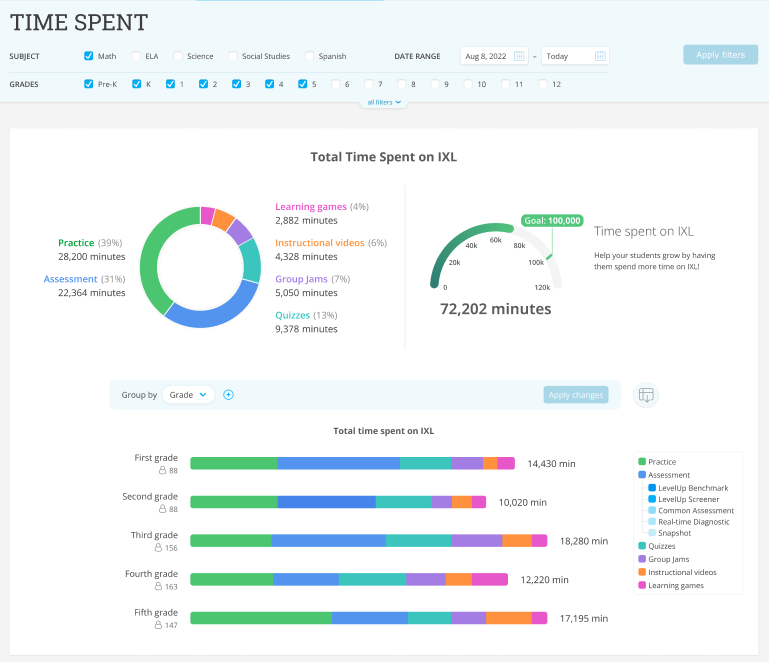Click the Goal: 100,000 gauge marker
This screenshot has height=662, width=769.
[552, 221]
